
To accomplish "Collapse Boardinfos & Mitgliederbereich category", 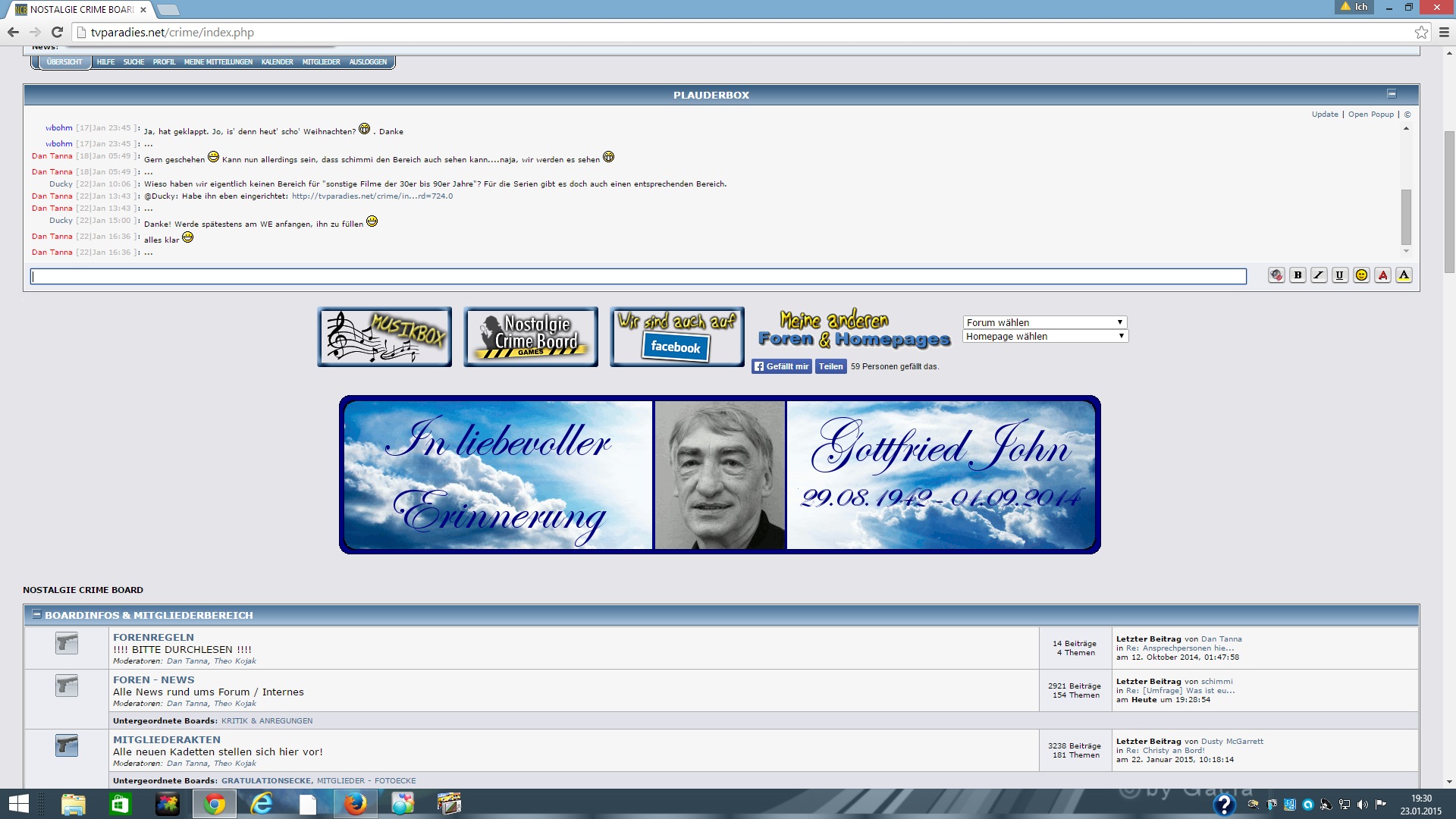I will tap(36, 614).
